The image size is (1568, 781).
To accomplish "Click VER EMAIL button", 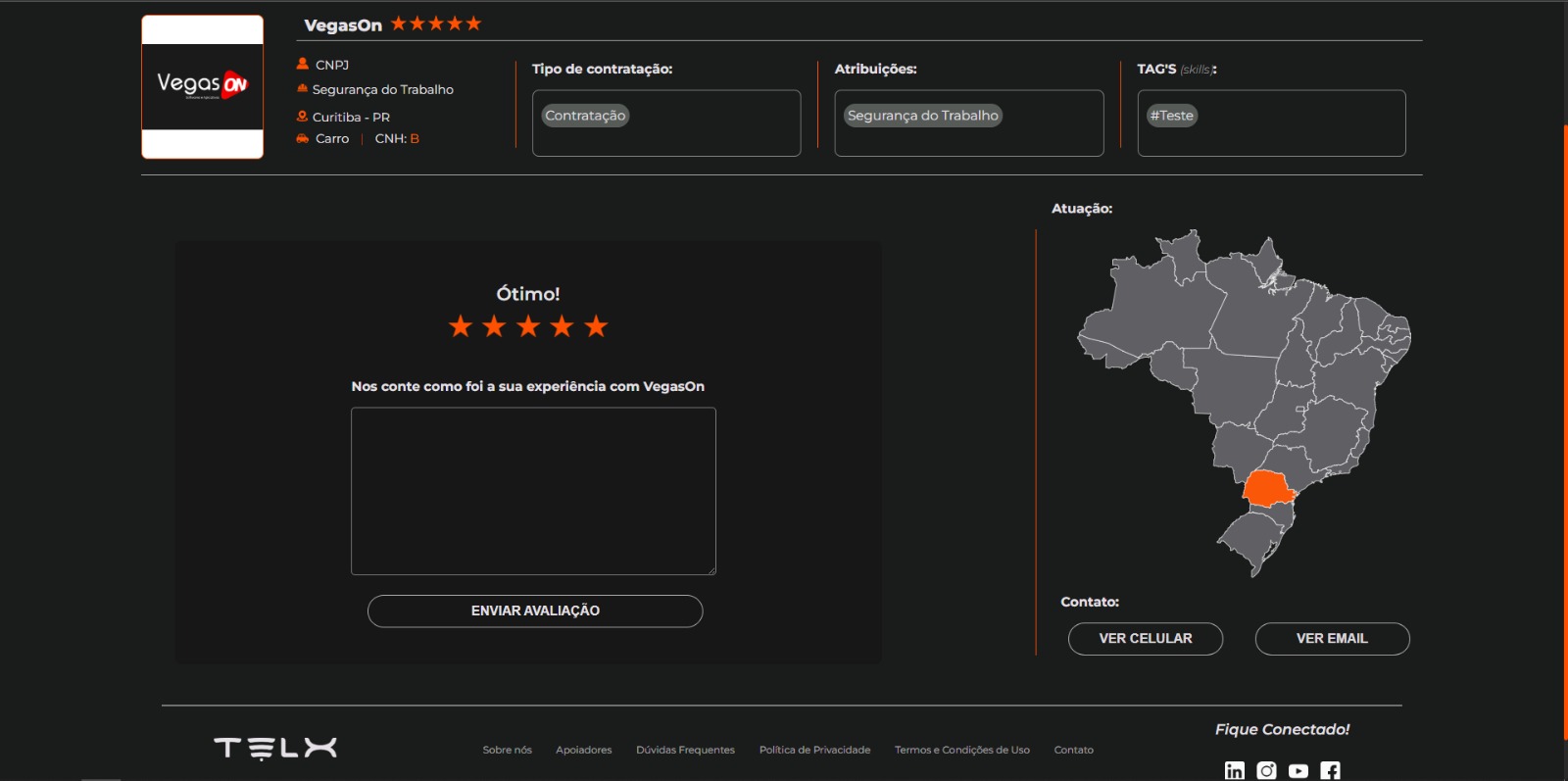I will tap(1332, 638).
